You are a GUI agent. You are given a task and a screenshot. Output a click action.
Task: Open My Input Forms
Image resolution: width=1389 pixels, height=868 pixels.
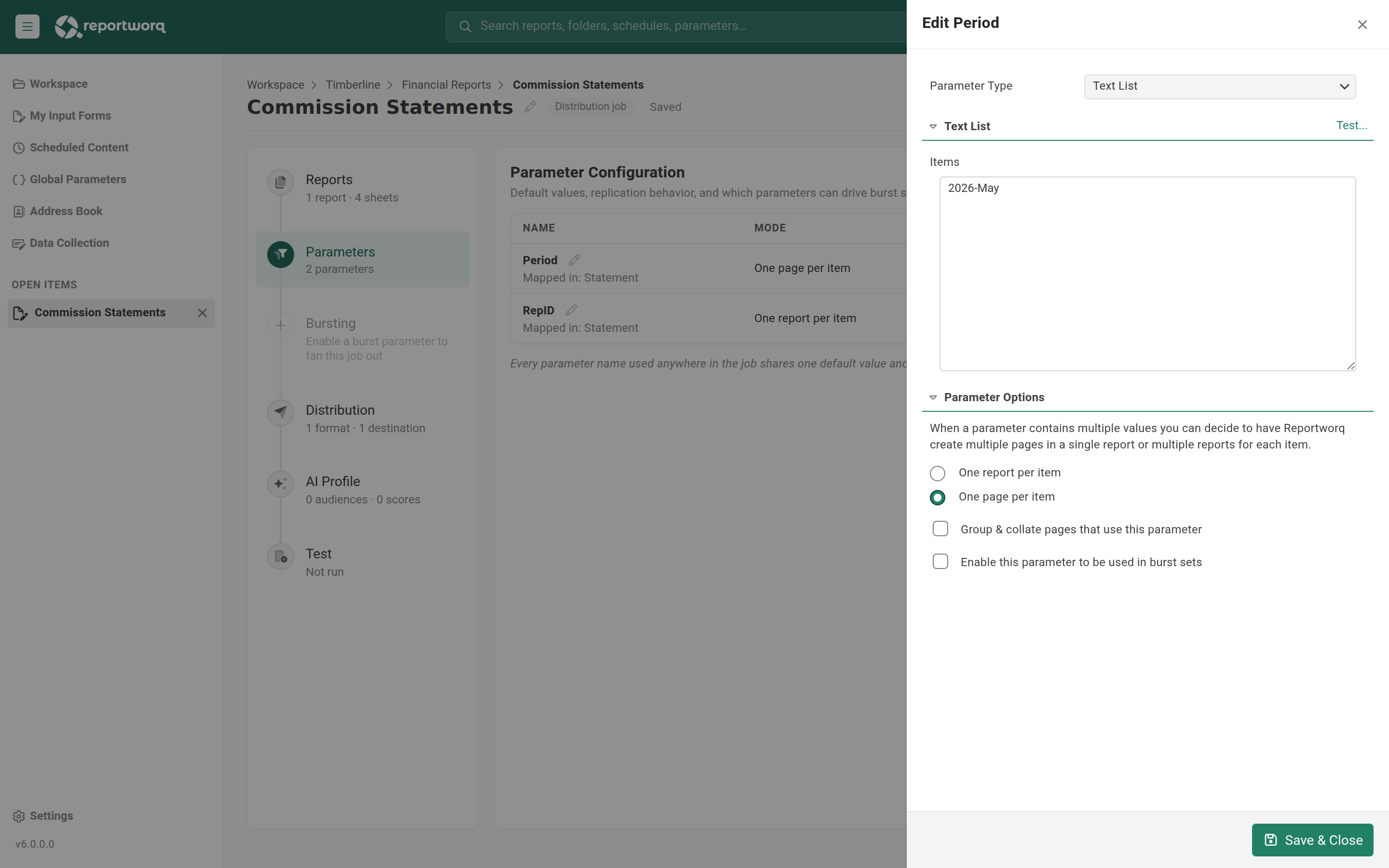(70, 116)
